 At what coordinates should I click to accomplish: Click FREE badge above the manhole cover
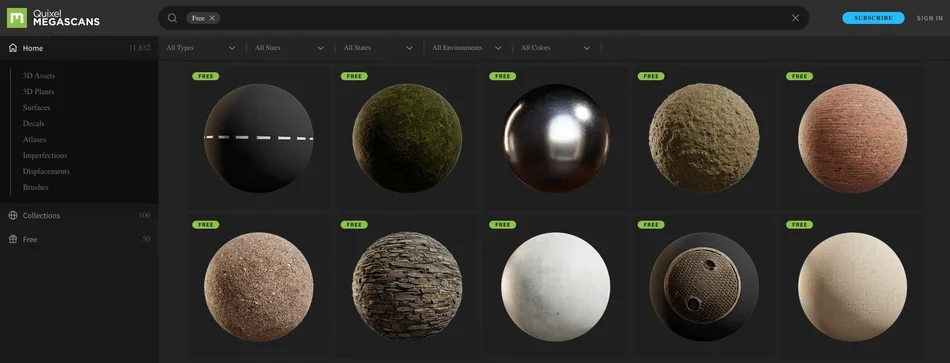[x=651, y=225]
